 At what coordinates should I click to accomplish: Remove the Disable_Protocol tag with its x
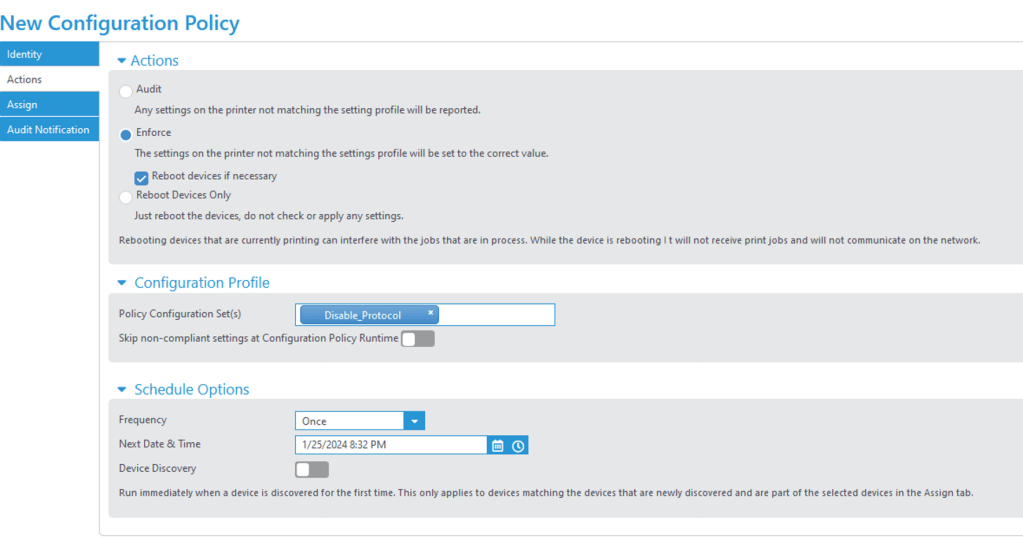coord(431,312)
